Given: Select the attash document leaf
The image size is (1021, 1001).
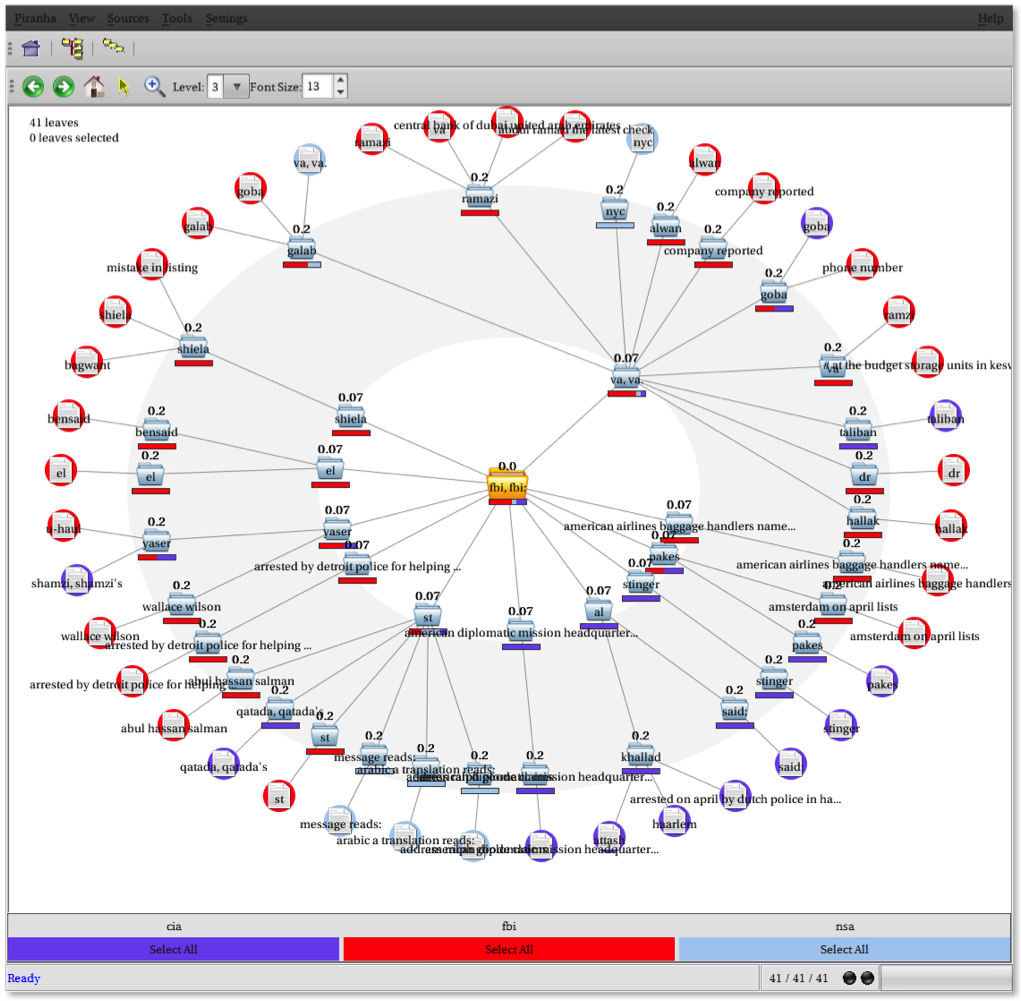Looking at the screenshot, I should [609, 837].
